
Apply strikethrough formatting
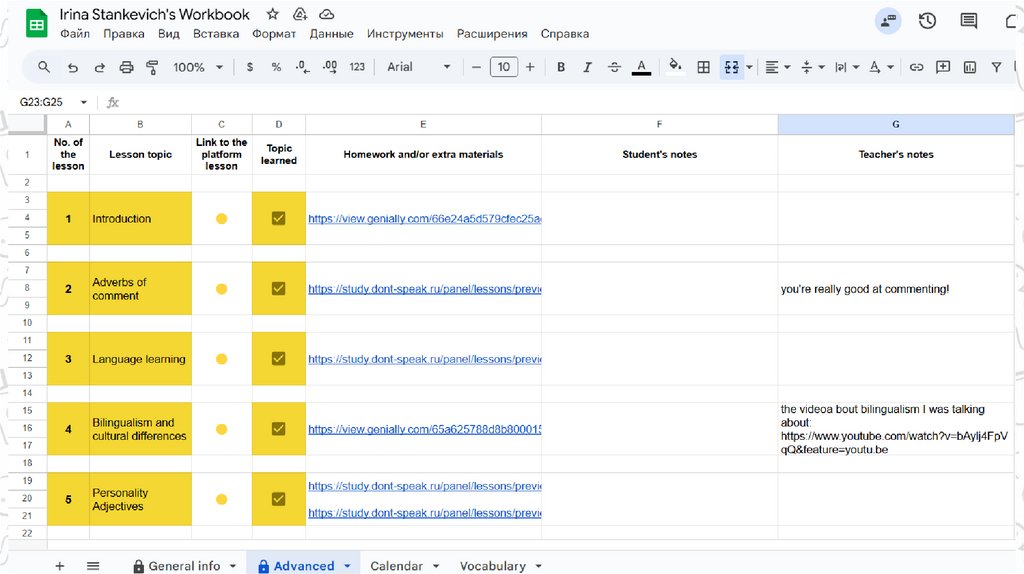point(614,67)
